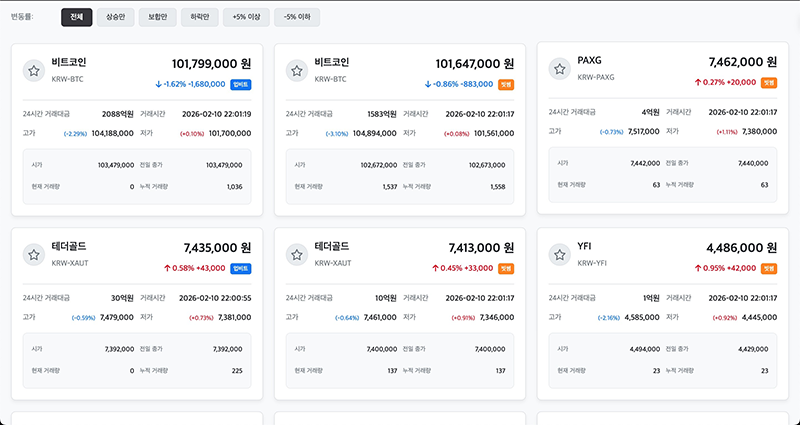The image size is (800, 425).
Task: Click the YFI low price 4,445,000
Action: pyautogui.click(x=760, y=317)
